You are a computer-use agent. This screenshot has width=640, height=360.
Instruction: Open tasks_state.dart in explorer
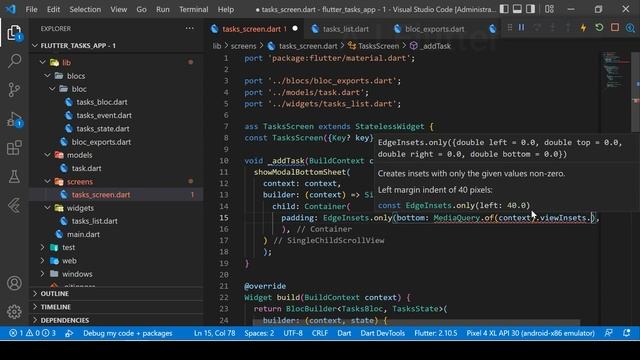(102, 129)
